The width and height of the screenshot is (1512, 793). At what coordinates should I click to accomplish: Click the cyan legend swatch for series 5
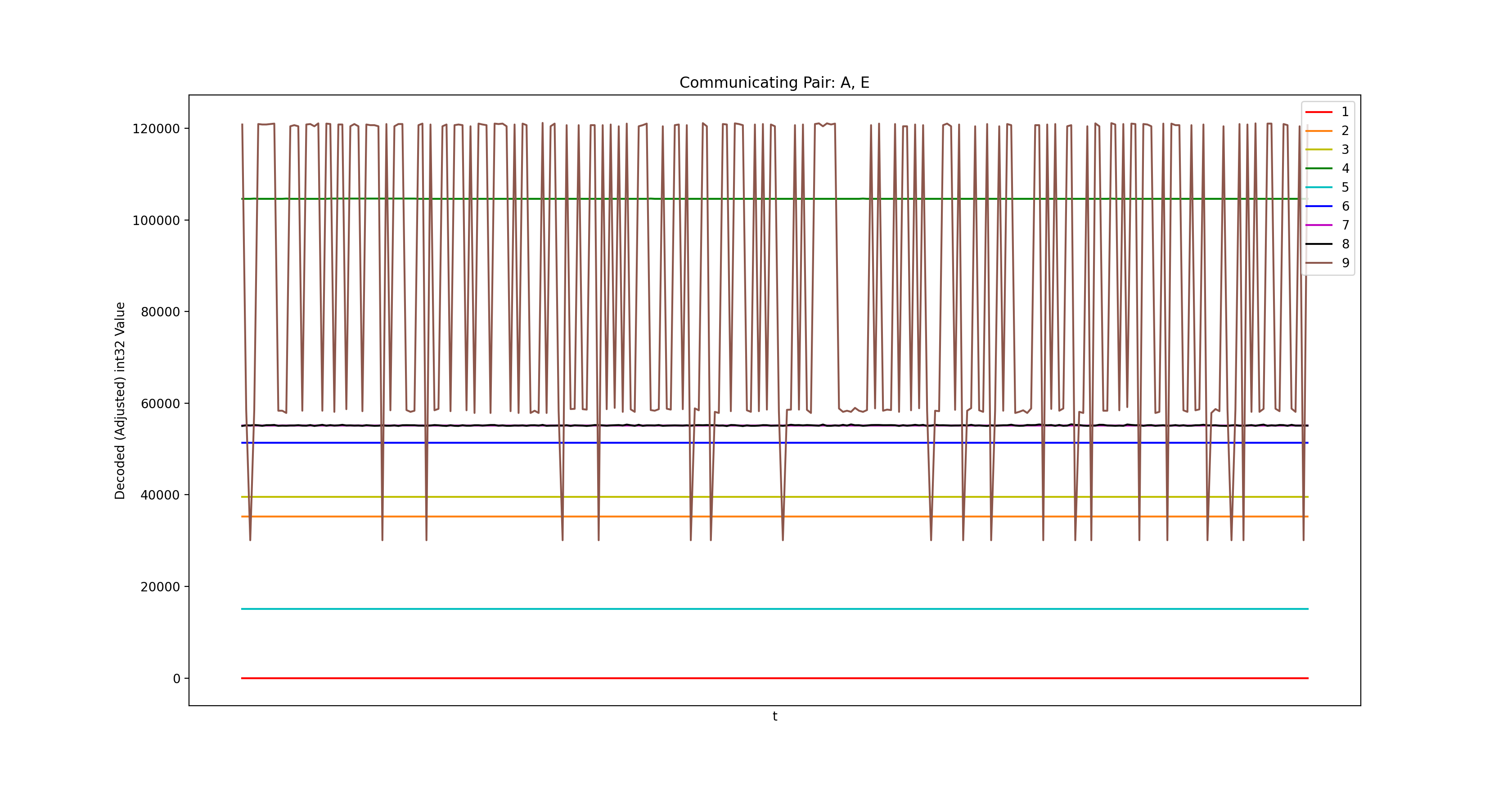point(1318,187)
